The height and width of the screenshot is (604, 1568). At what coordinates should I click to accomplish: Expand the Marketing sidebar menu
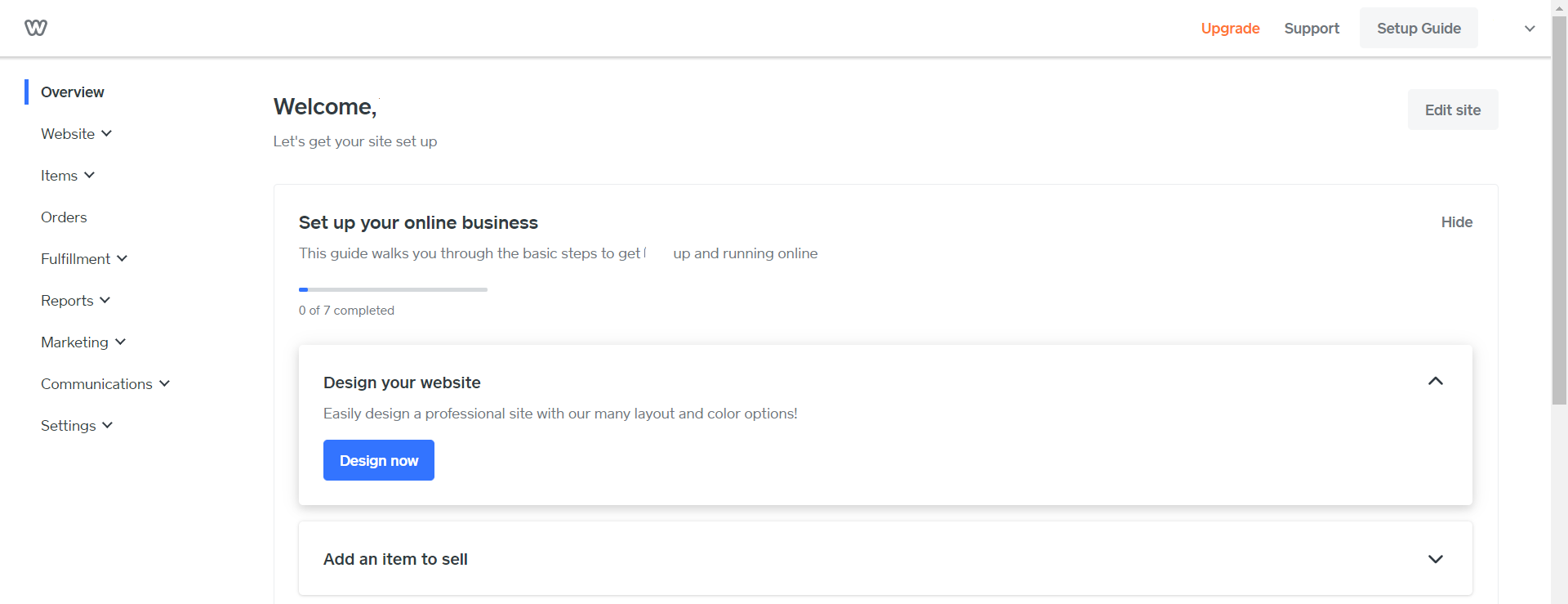83,342
